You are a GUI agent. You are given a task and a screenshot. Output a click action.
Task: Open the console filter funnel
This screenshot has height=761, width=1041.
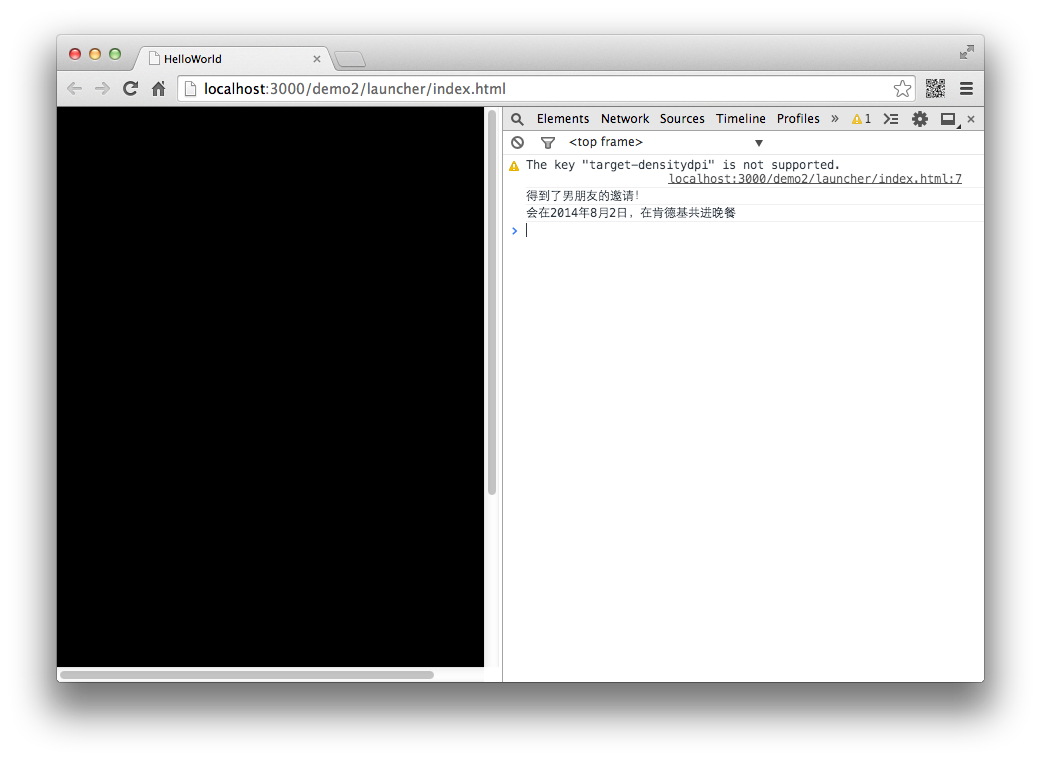pyautogui.click(x=547, y=143)
